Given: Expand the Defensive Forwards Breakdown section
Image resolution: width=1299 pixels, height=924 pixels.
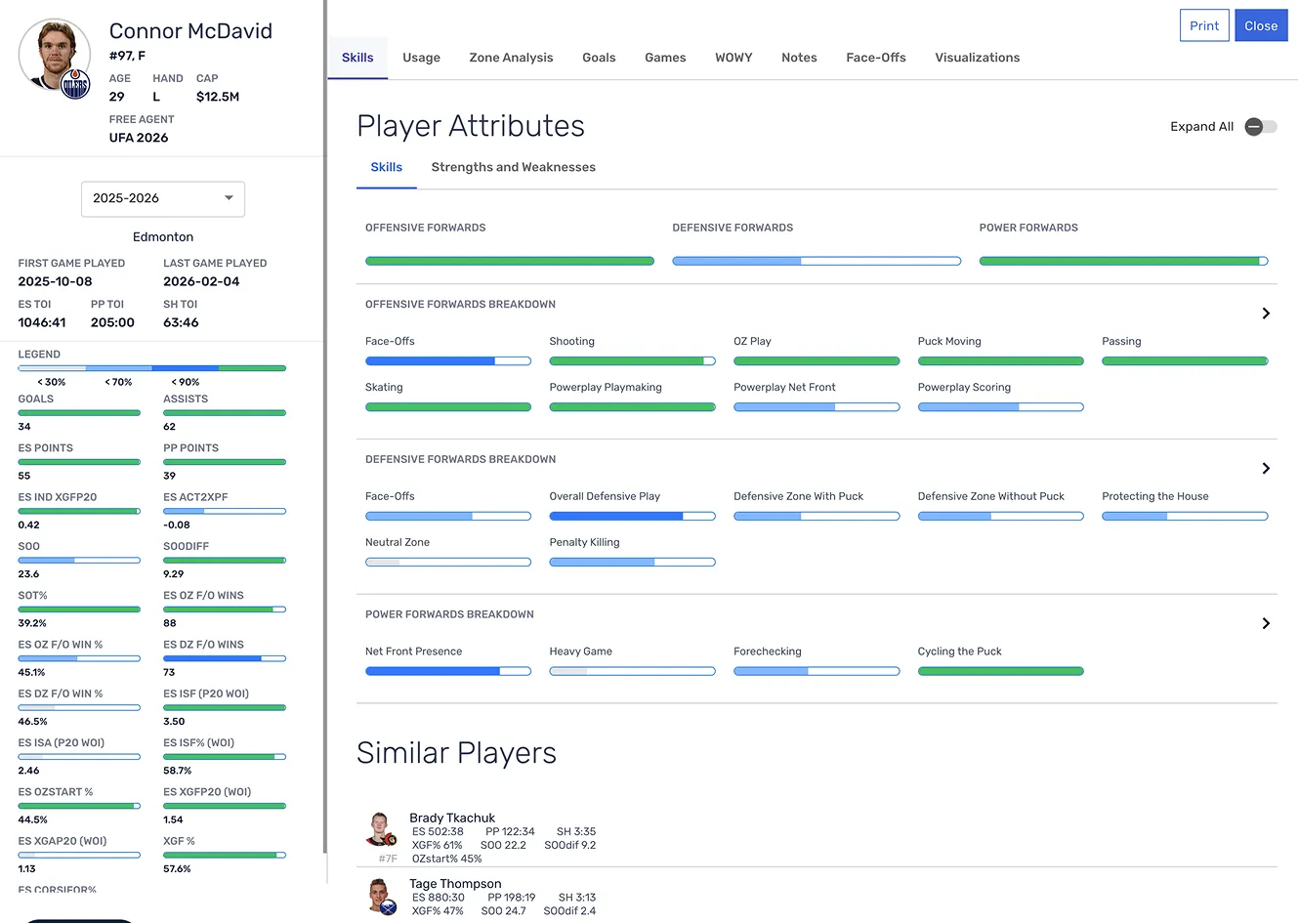Looking at the screenshot, I should (x=1266, y=469).
